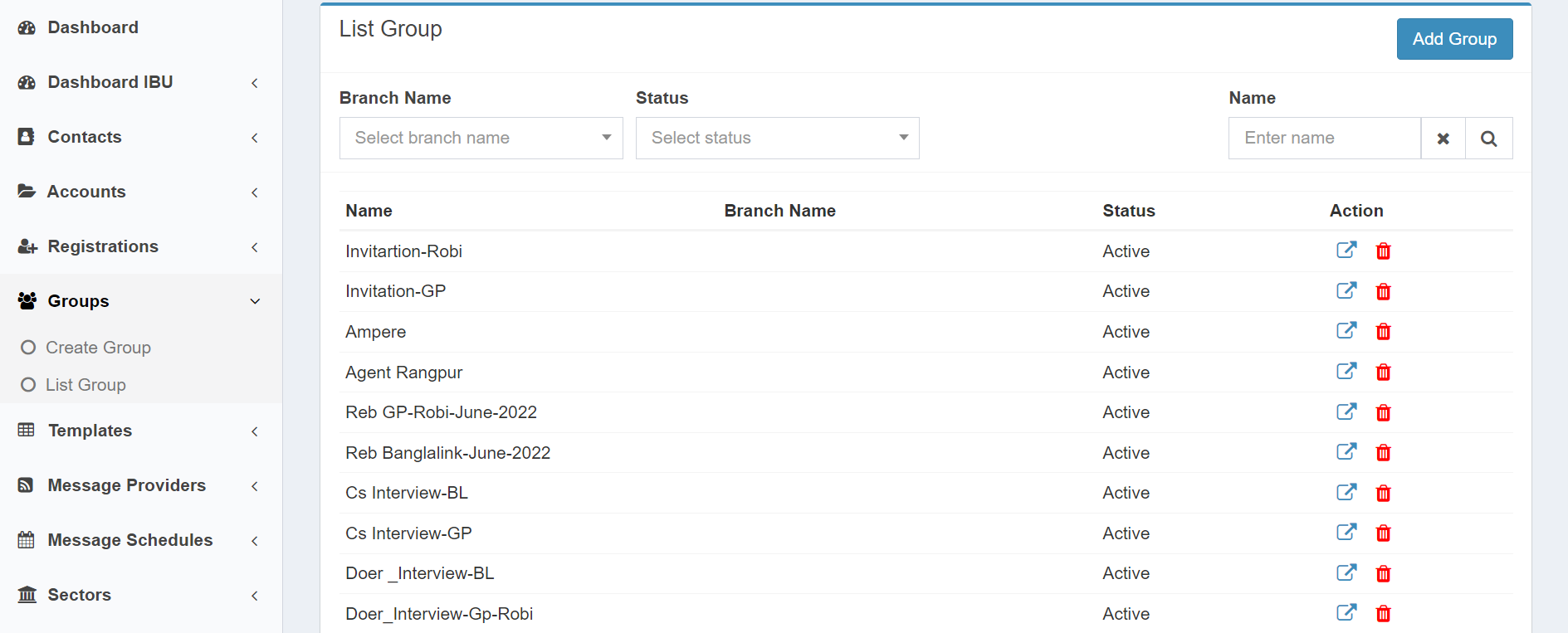Delete the Cs Interview-GP group
Screen dimensions: 1568x633
[1383, 533]
